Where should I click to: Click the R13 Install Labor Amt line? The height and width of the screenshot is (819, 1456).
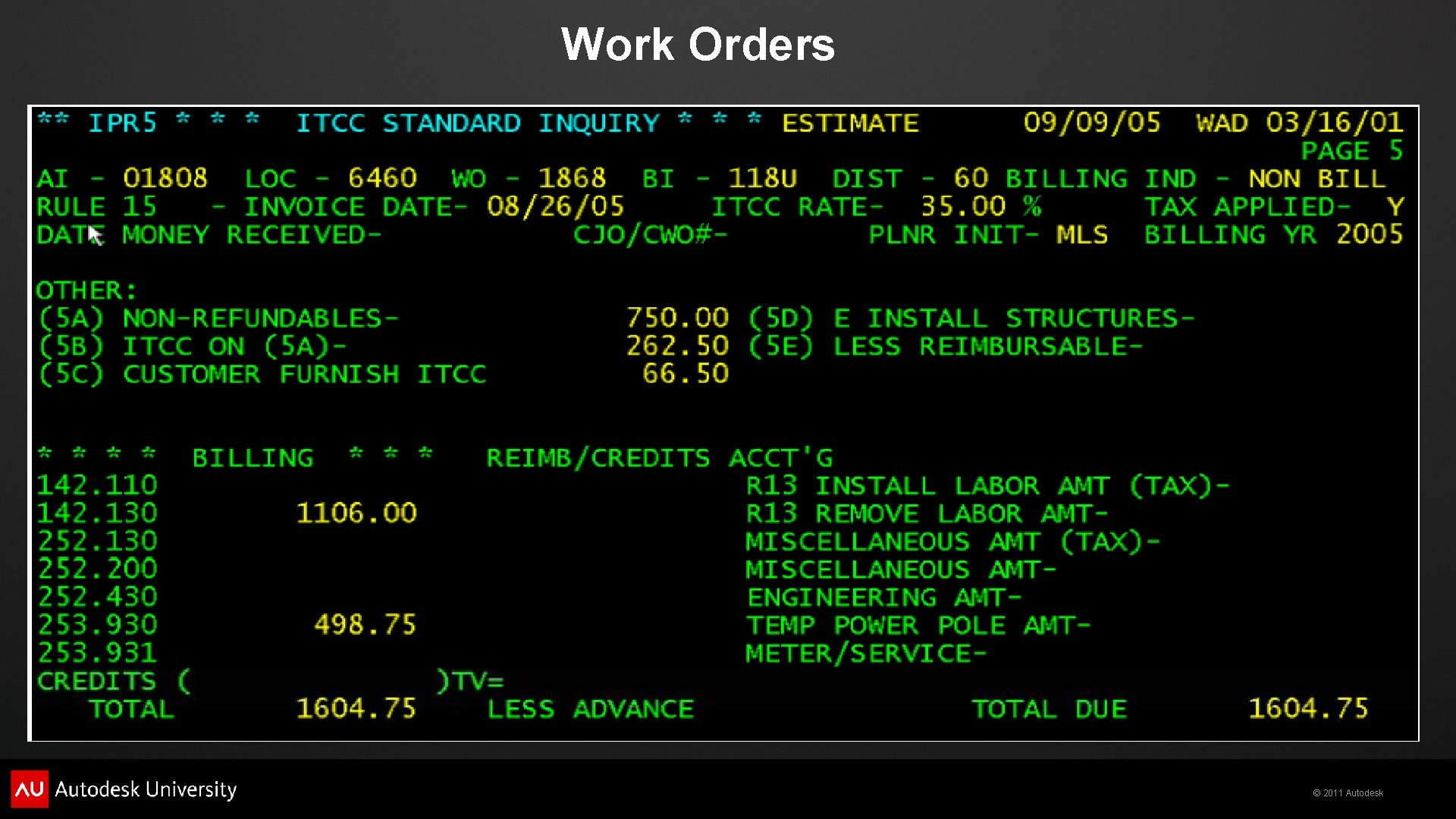(x=986, y=485)
